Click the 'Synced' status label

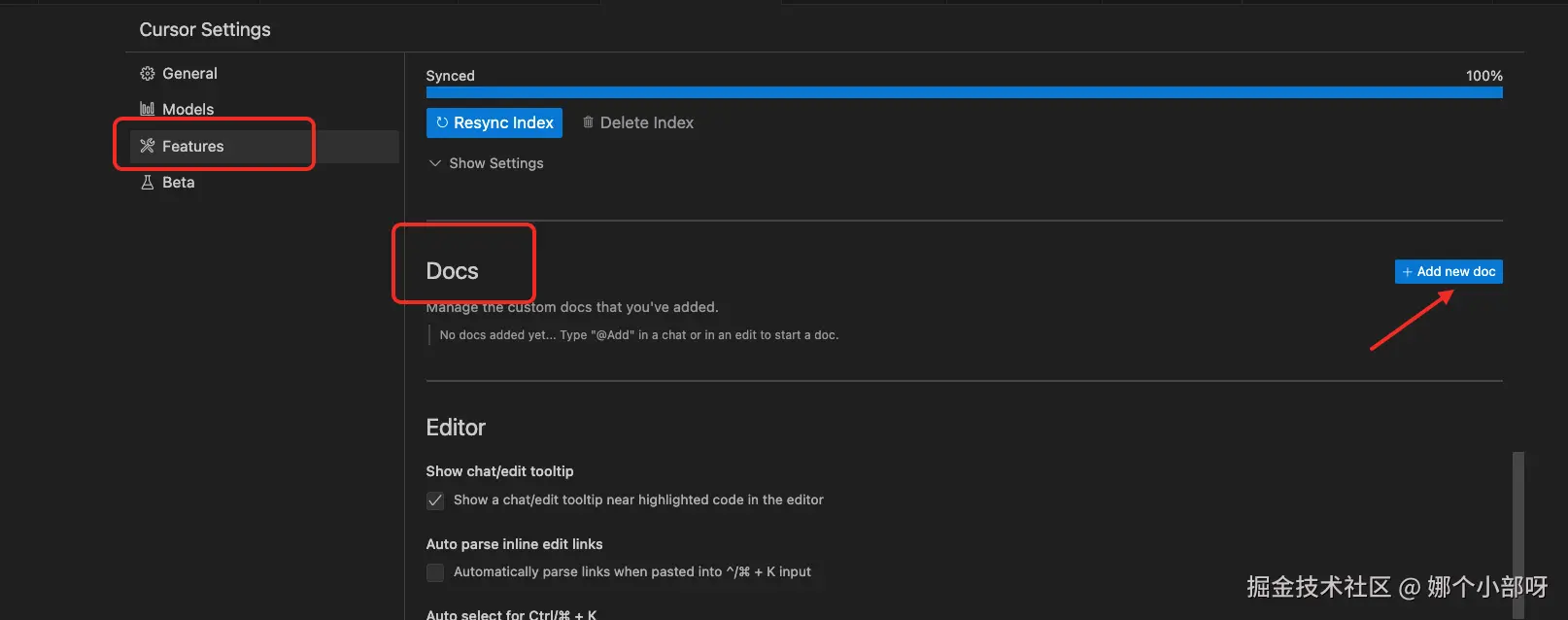point(451,76)
